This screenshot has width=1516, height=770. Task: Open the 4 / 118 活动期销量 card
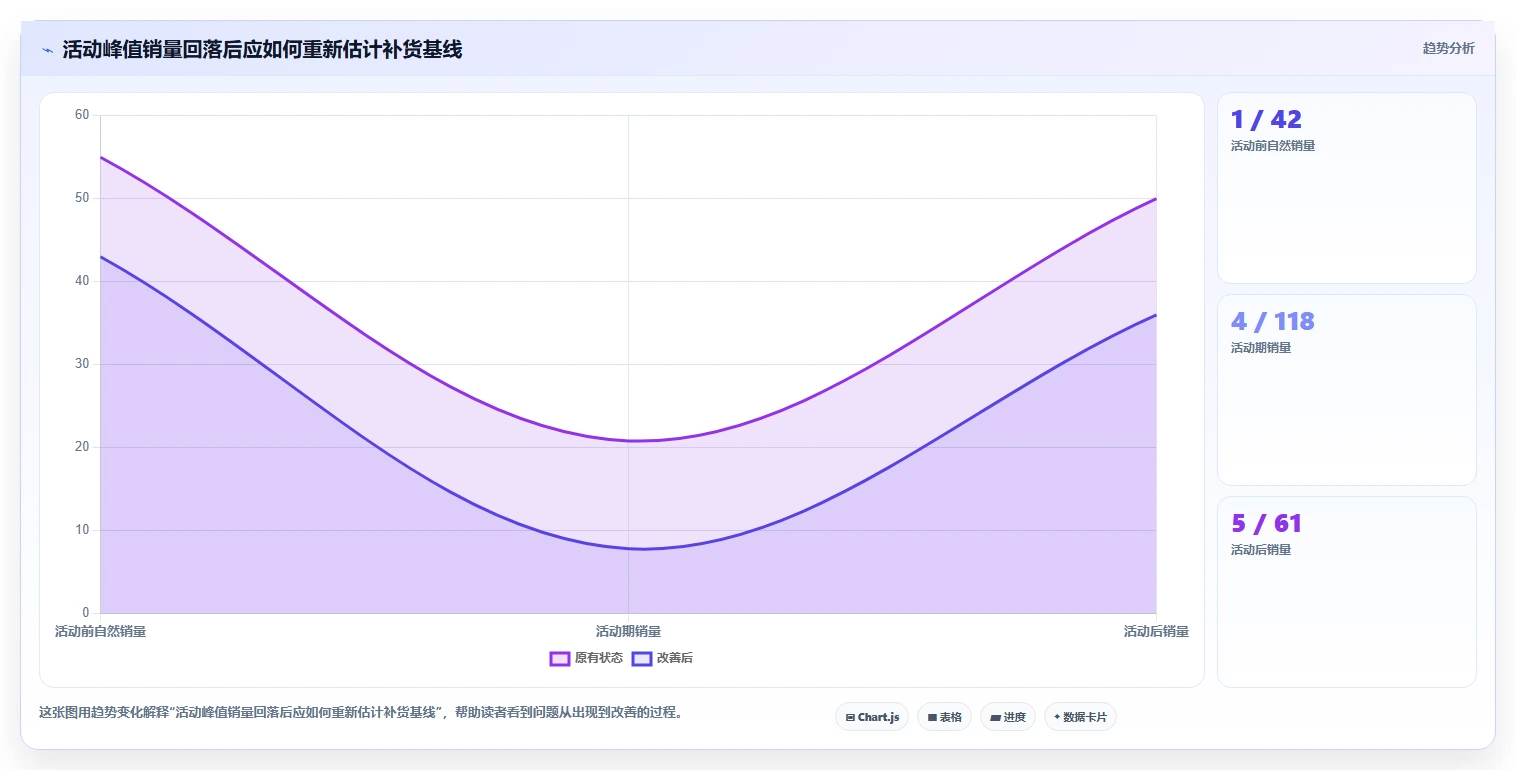[x=1346, y=390]
